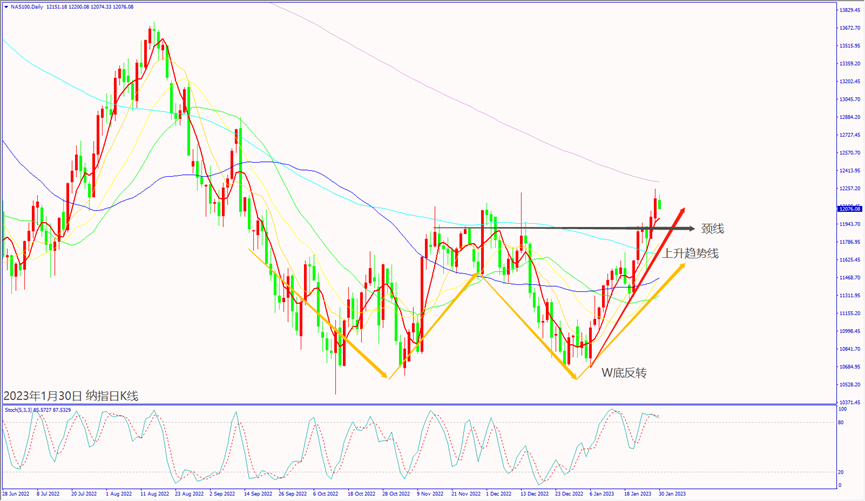
Task: Click the 28 Jun 2022 date label
Action: coord(15,493)
